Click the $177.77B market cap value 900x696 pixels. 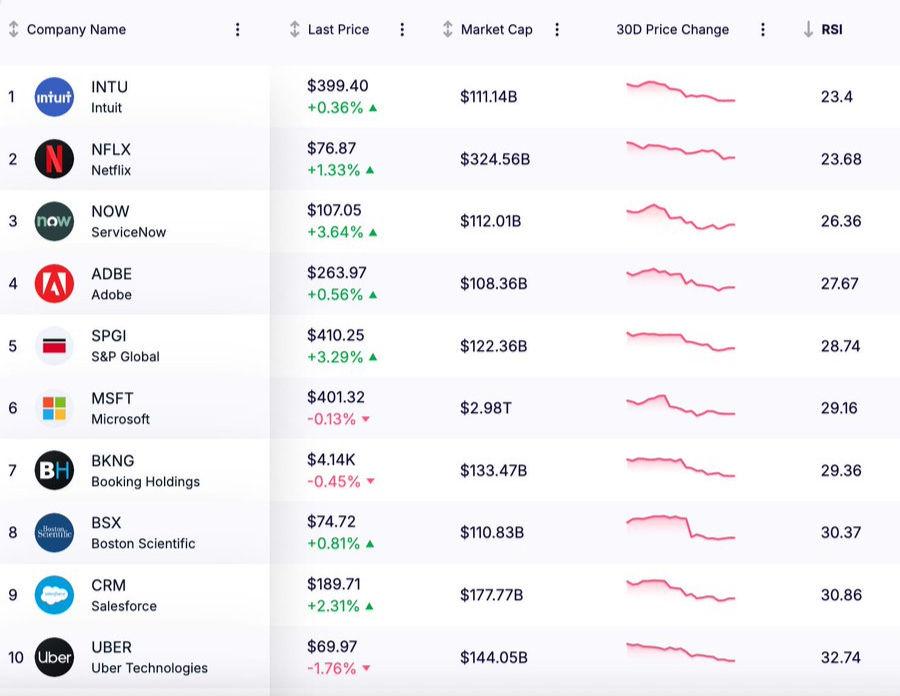491,595
